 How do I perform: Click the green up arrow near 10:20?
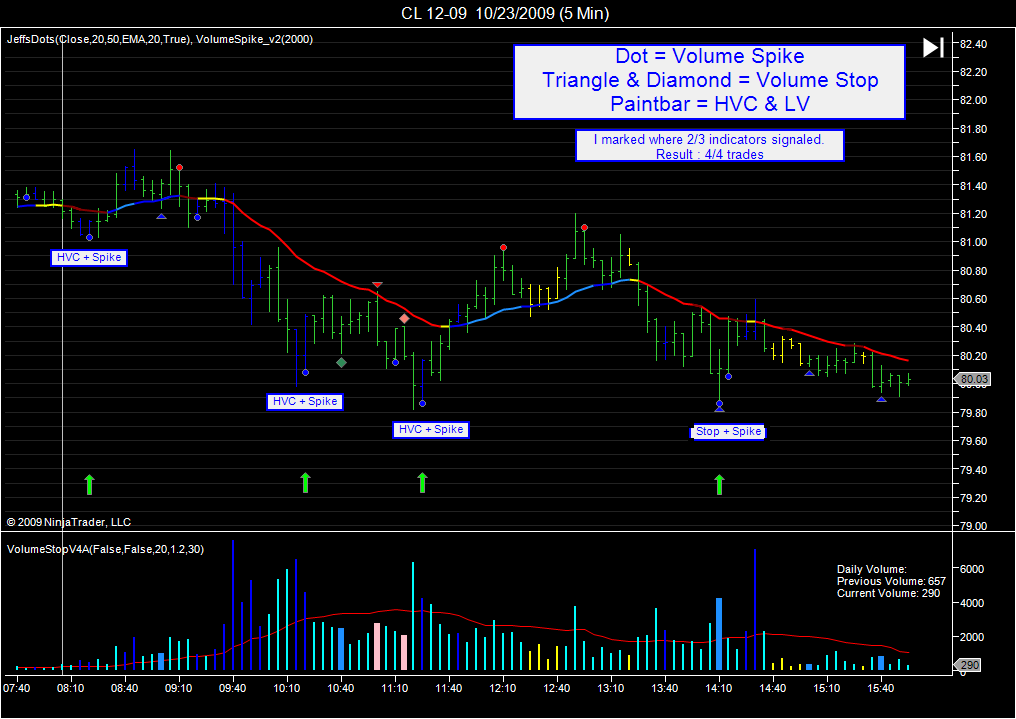tap(305, 483)
